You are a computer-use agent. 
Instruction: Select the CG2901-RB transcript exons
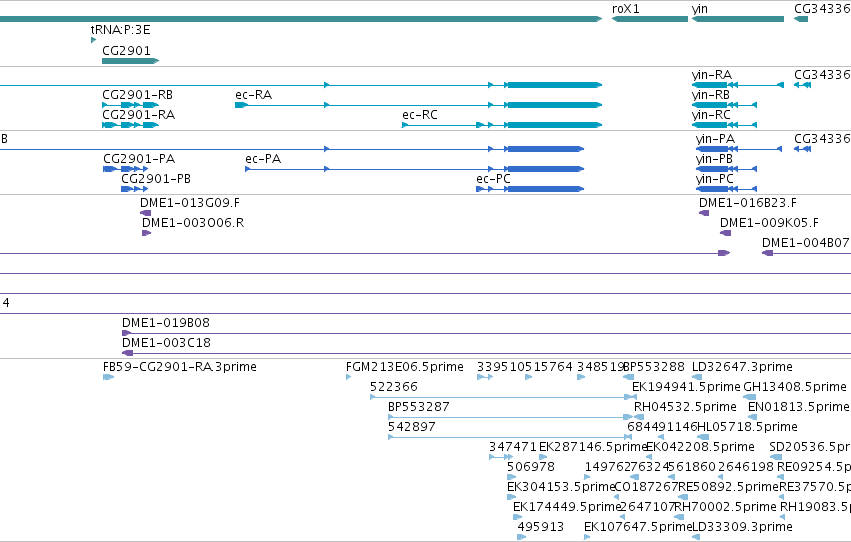click(x=130, y=105)
